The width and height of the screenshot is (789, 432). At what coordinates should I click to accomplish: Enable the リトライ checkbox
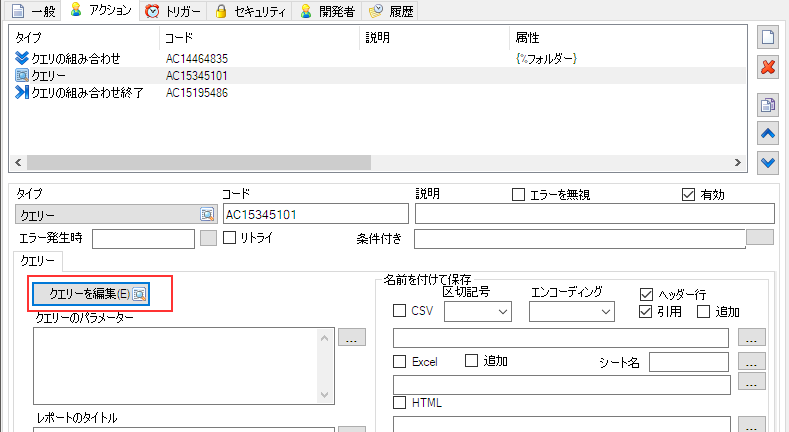[229, 237]
